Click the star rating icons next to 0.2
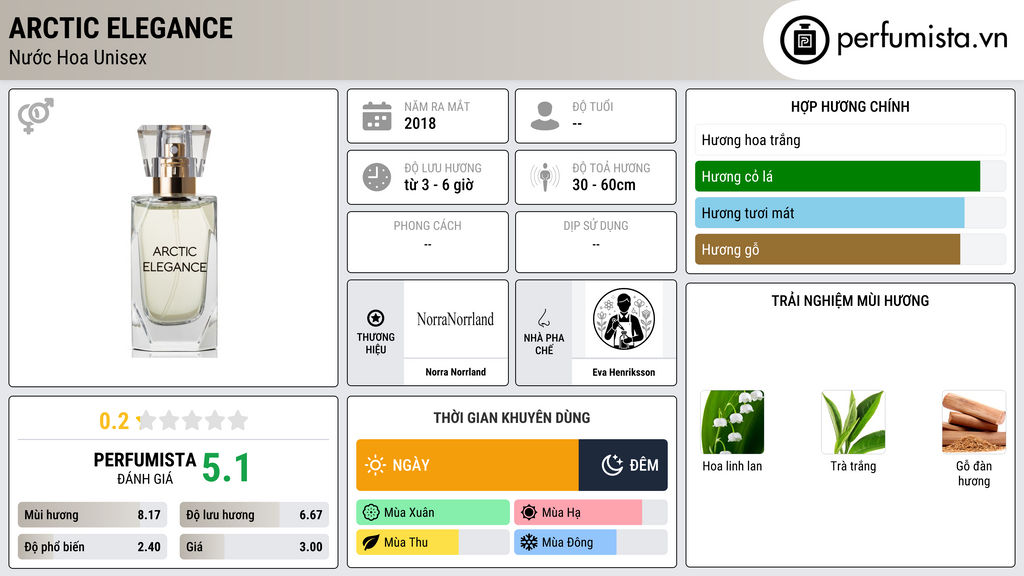Image resolution: width=1024 pixels, height=576 pixels. click(193, 420)
